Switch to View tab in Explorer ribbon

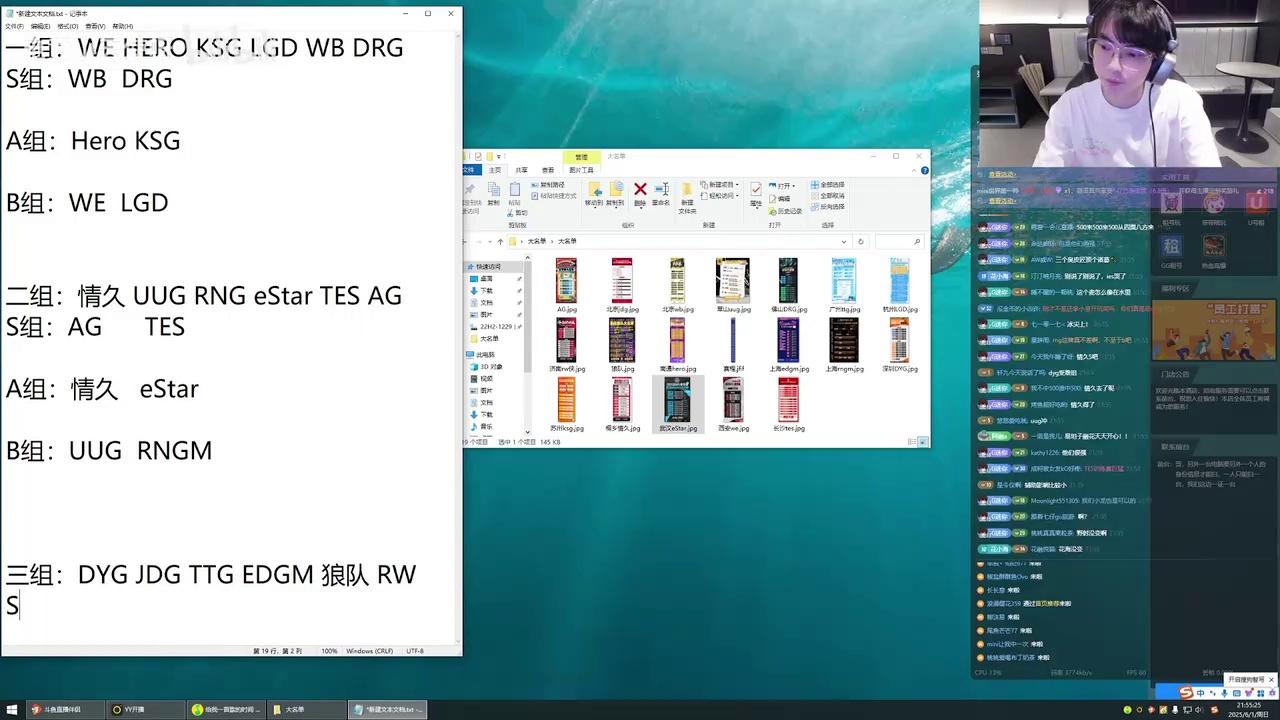point(548,170)
